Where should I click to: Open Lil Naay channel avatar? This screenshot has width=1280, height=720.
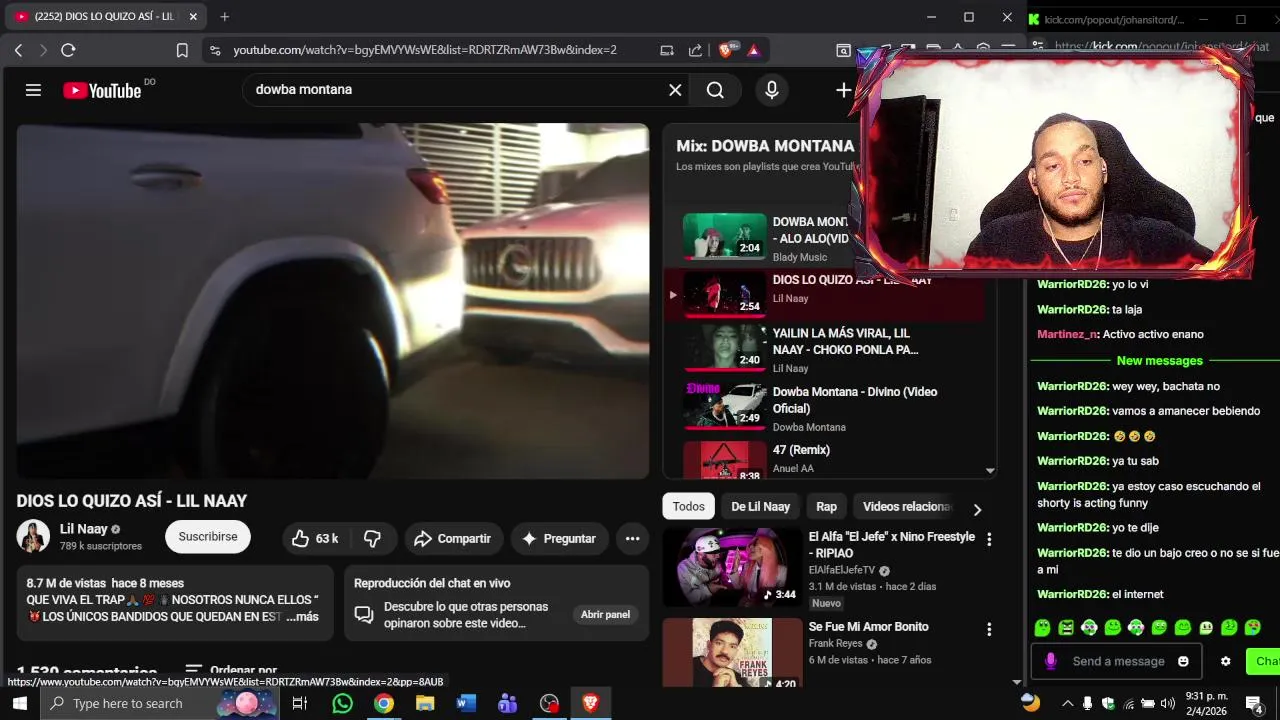(x=33, y=536)
